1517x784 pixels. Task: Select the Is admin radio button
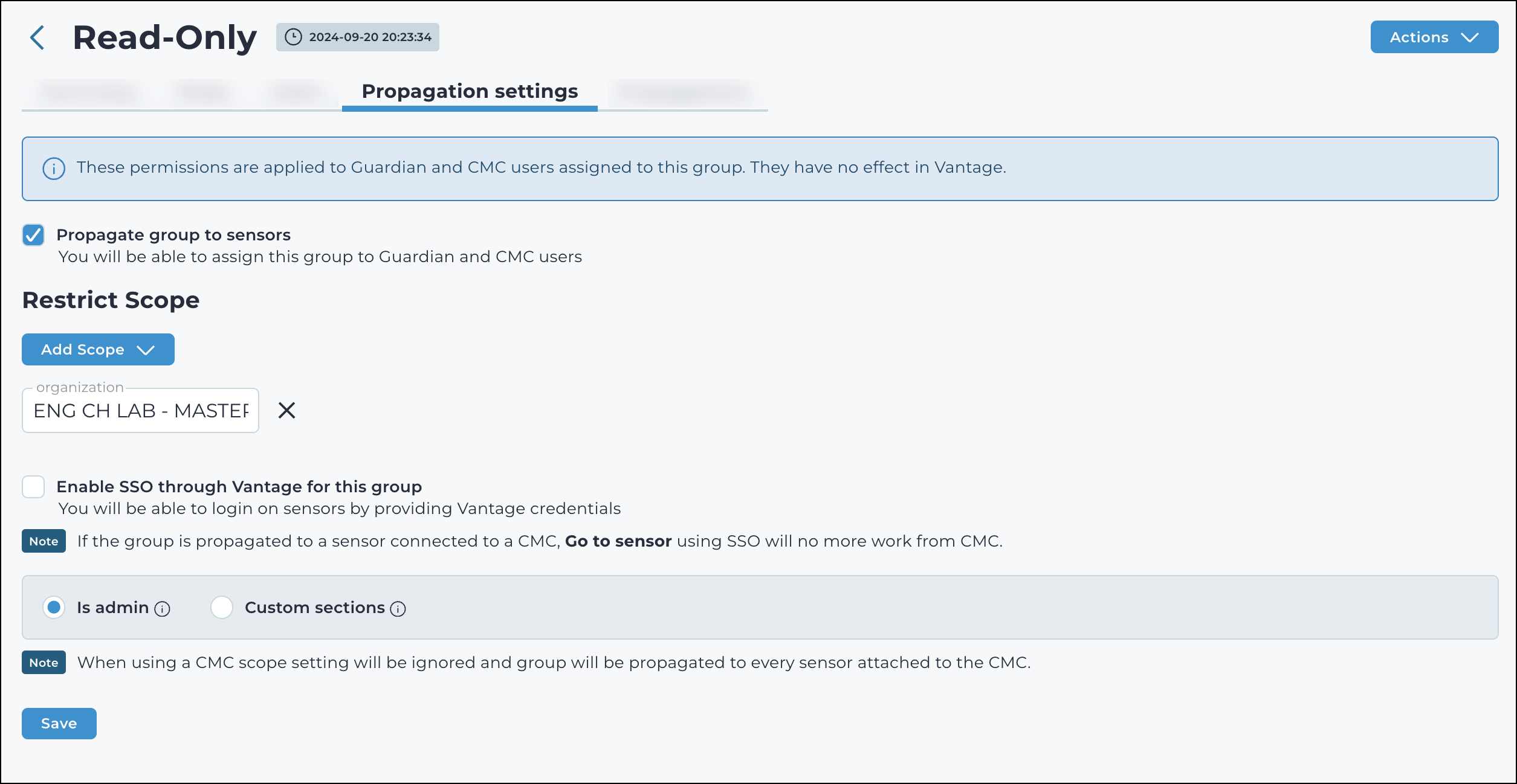coord(54,608)
